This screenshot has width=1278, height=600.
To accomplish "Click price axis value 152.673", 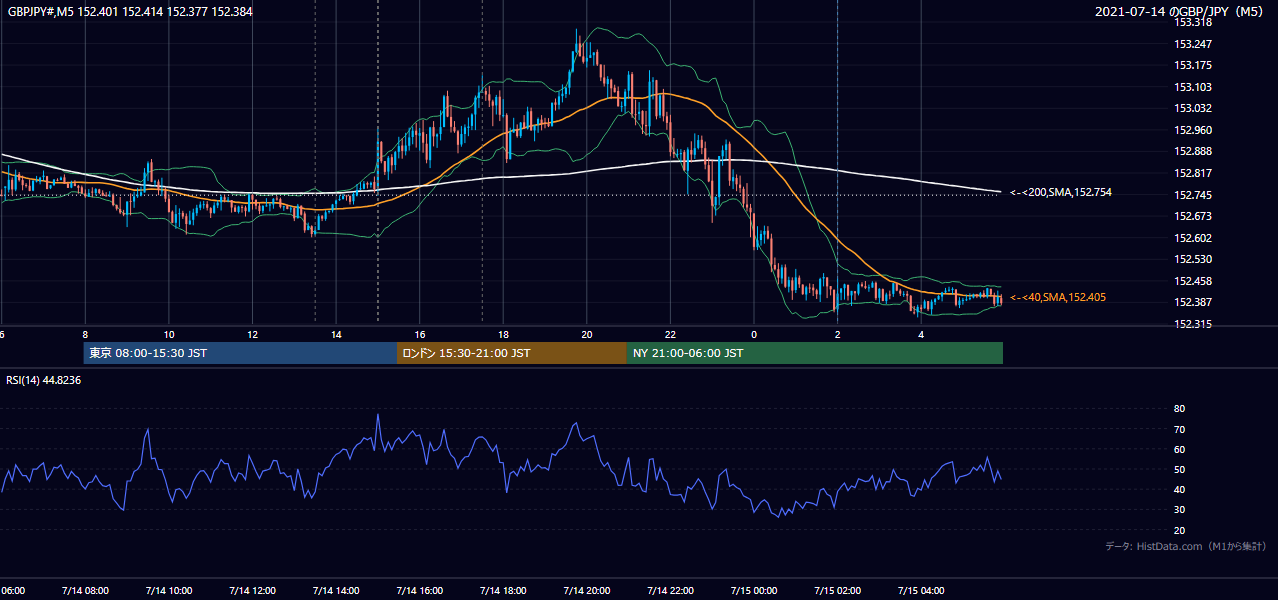I will [1192, 216].
